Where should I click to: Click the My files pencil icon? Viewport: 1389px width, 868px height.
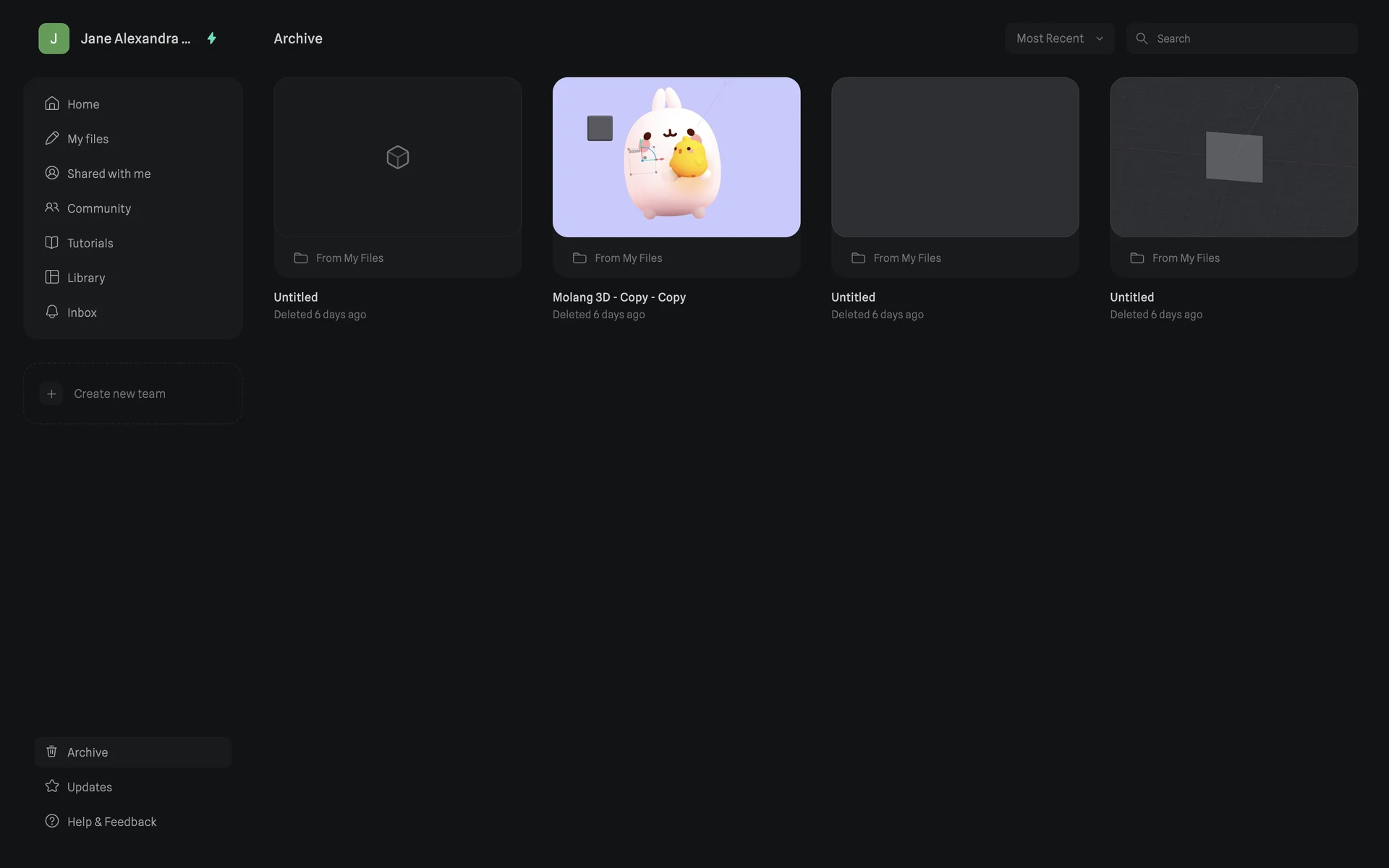[51, 138]
